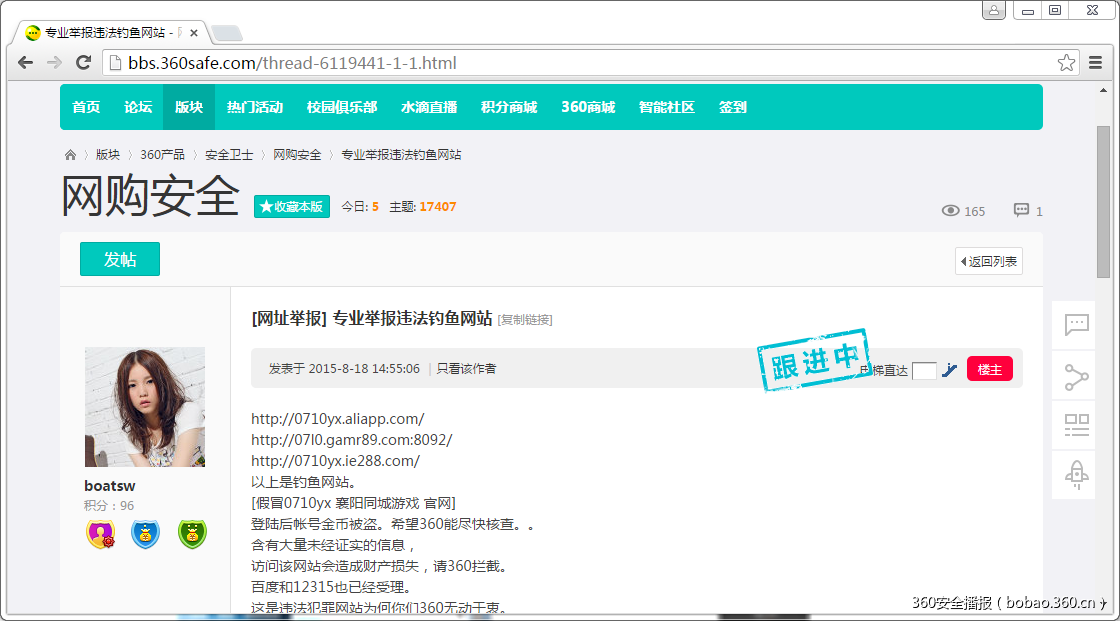Click the escalator jump icon beside 电梯直达
Screen dimensions: 1120x621
949,369
